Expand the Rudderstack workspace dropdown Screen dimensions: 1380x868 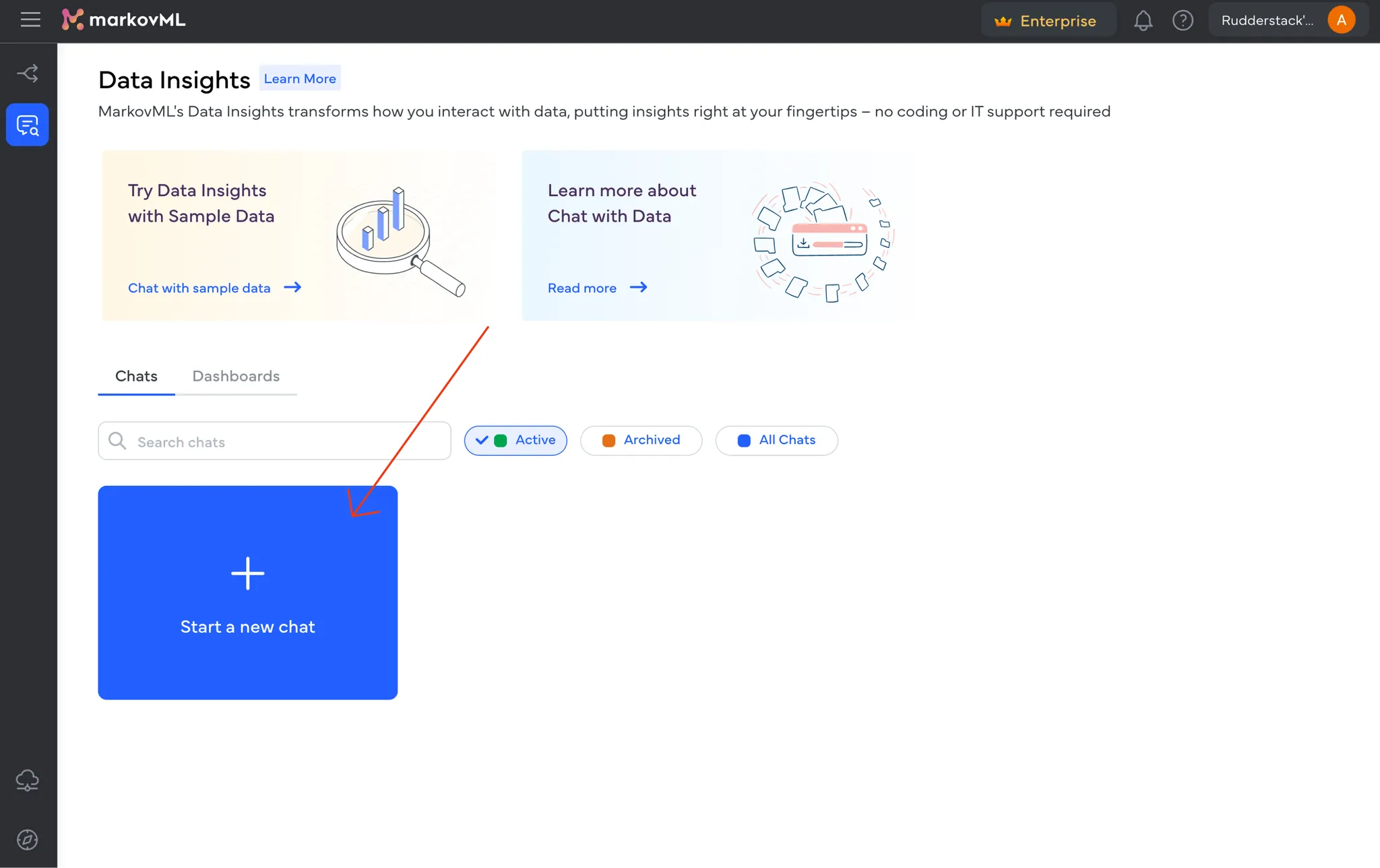click(x=1267, y=20)
